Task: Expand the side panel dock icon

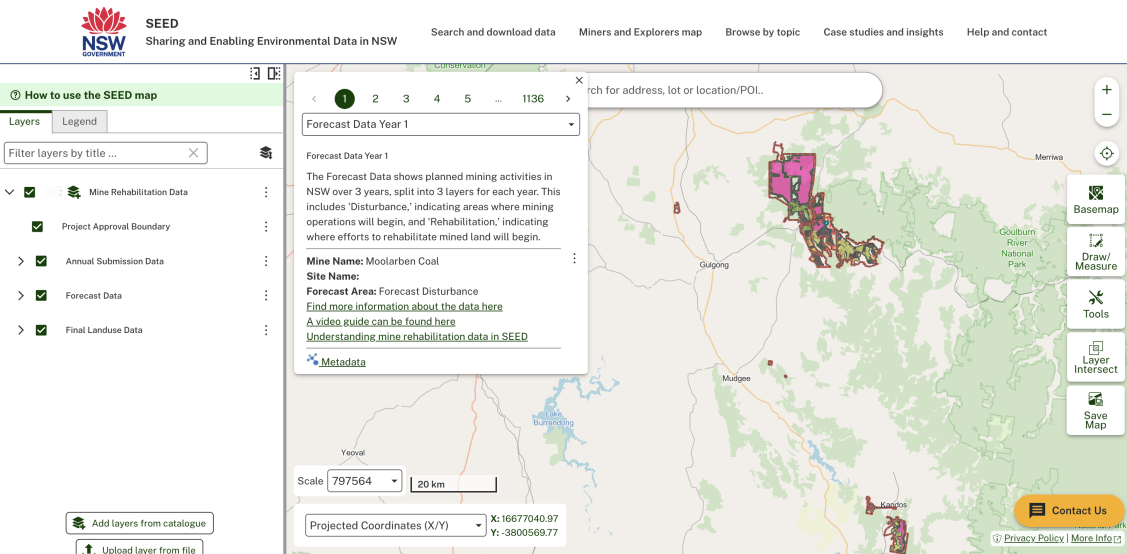Action: pos(274,73)
